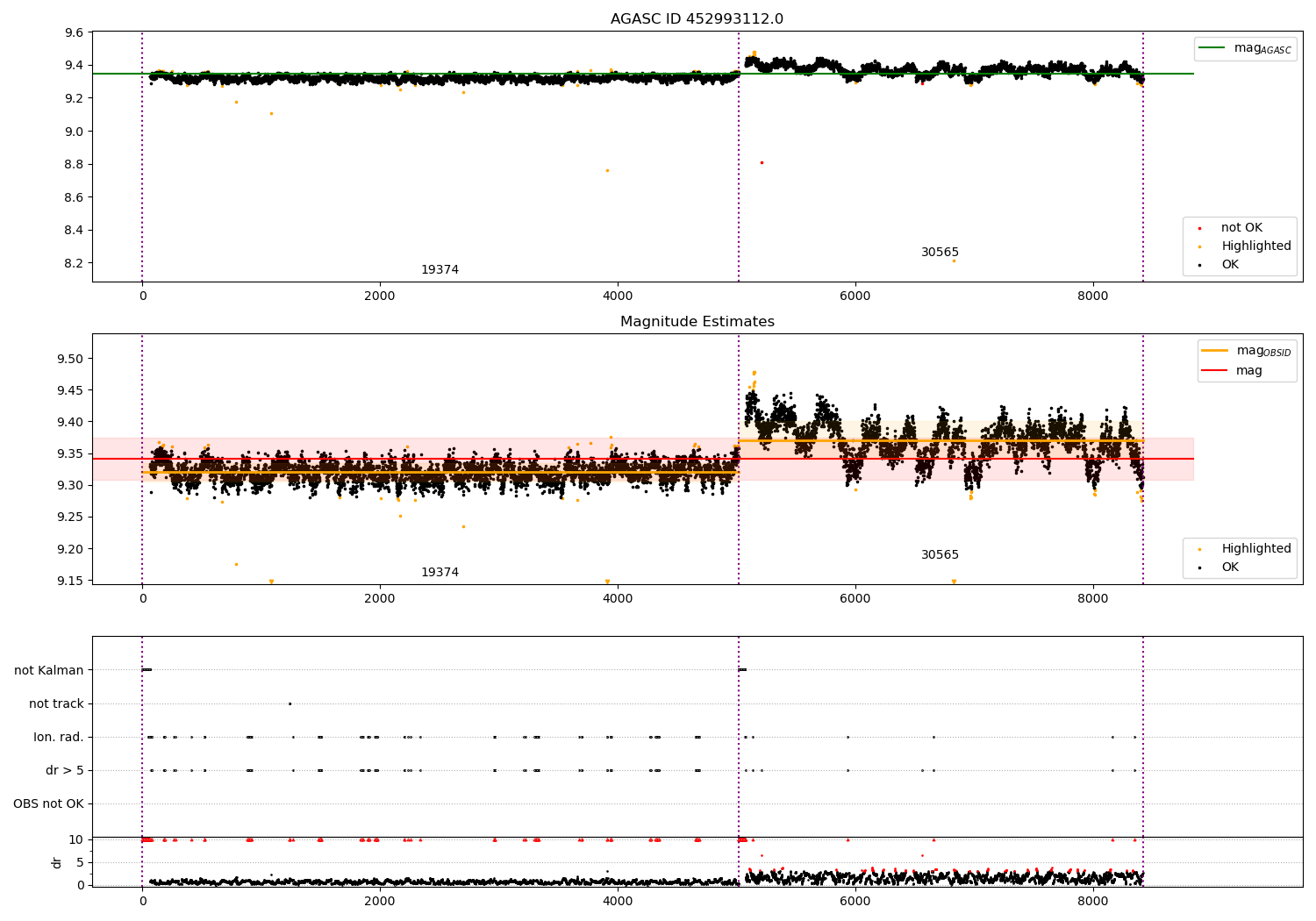Image resolution: width=1316 pixels, height=921 pixels.
Task: Click the '9.45' y-axis tick label
Action: click(x=70, y=390)
